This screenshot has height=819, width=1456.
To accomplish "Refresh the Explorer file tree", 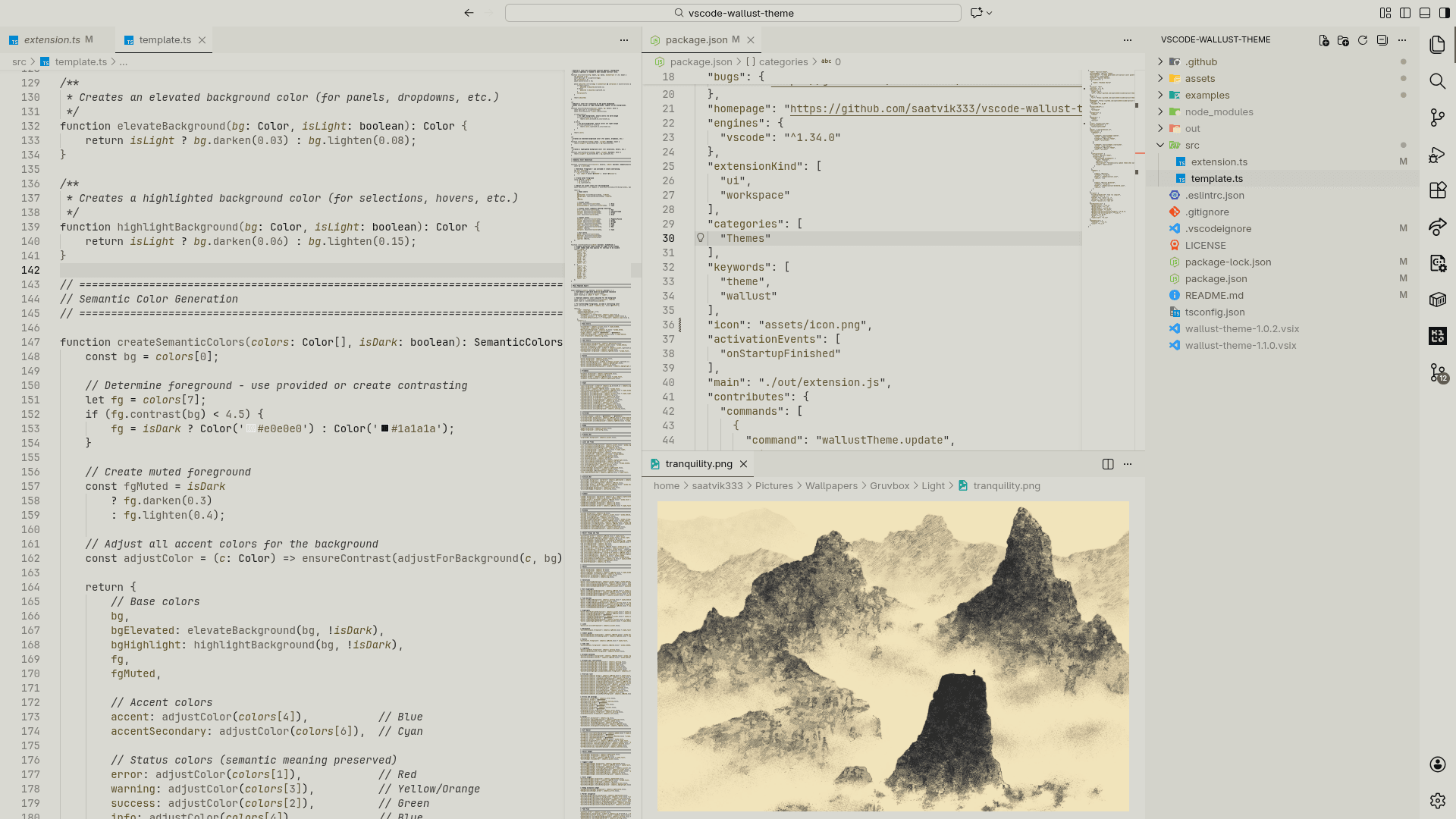I will (1363, 42).
